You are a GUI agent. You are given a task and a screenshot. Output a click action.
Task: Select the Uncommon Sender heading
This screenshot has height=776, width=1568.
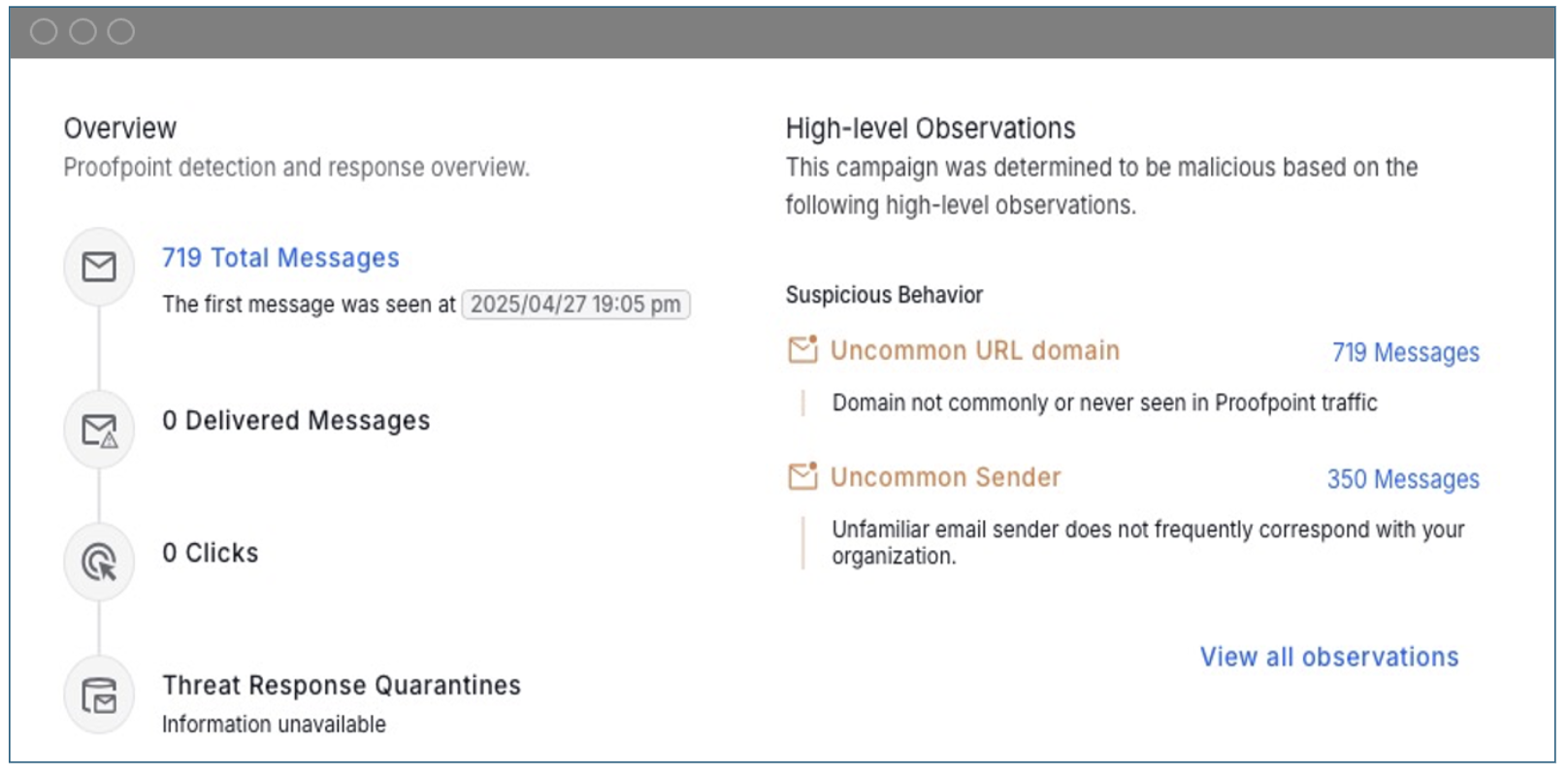945,477
